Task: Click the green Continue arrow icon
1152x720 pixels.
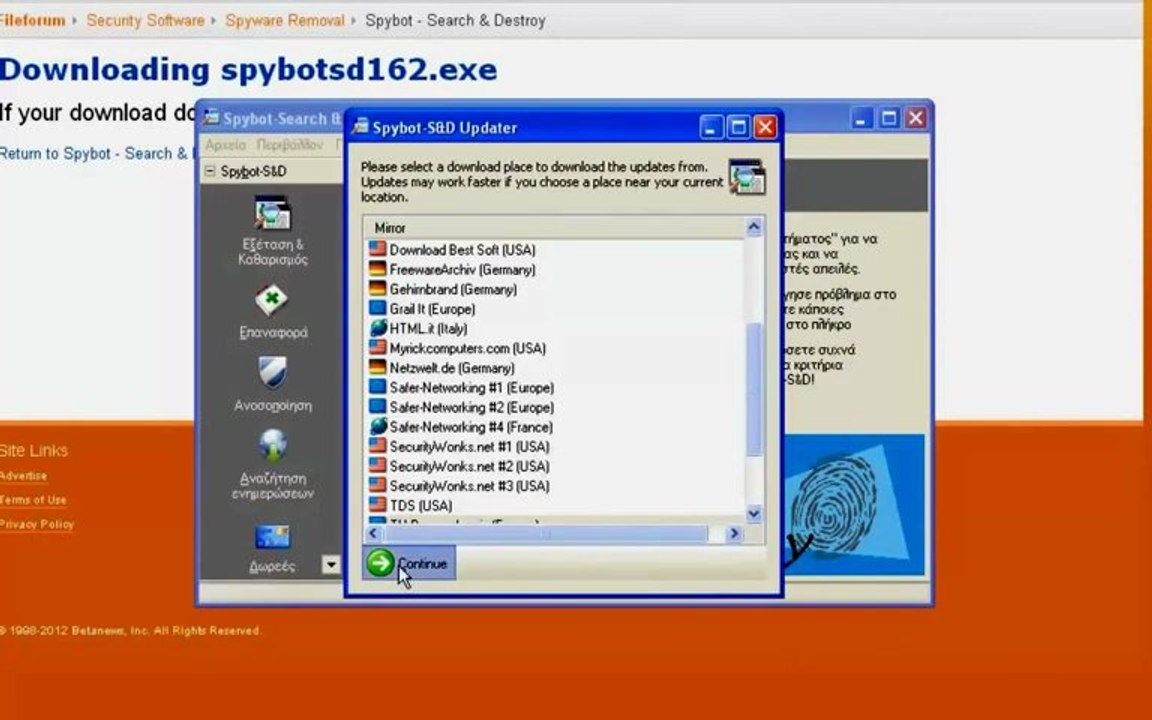Action: [381, 564]
